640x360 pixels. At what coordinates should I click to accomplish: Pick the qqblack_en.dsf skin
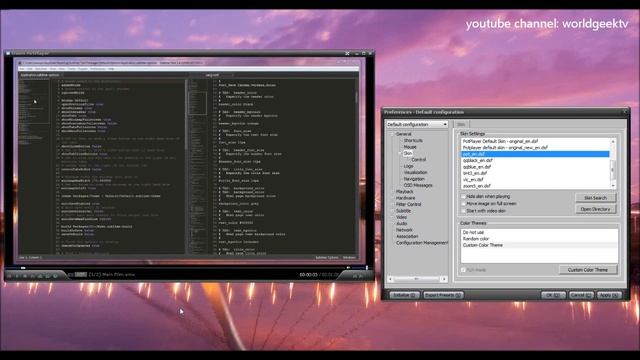[535, 160]
